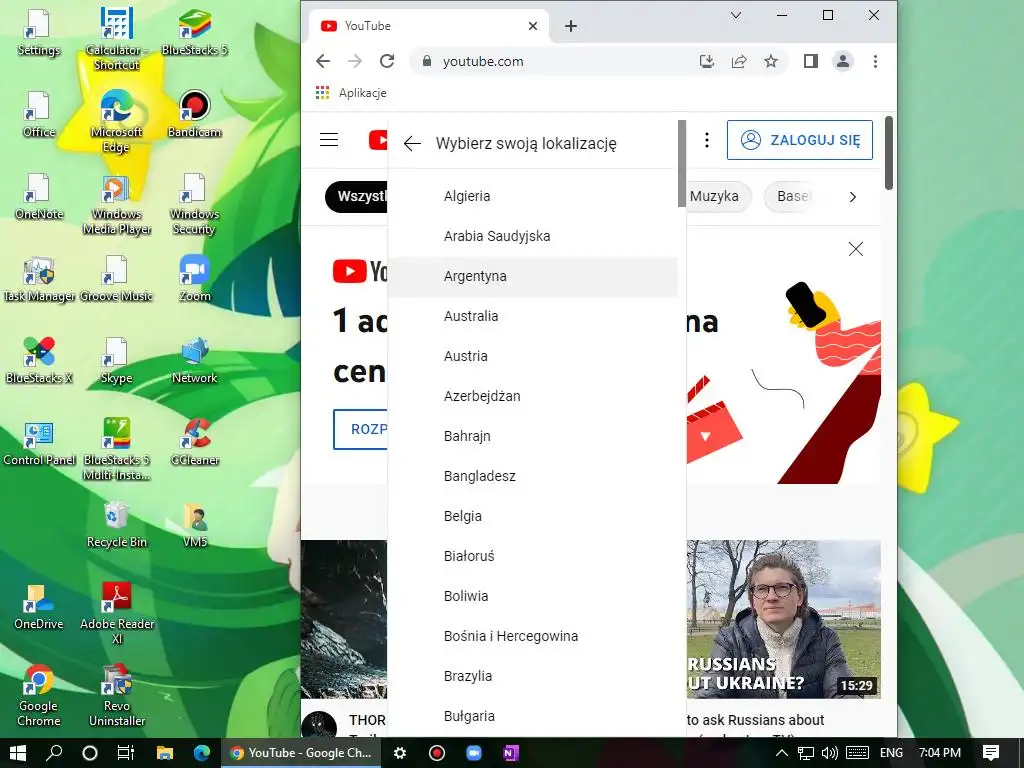Open Adobe Reader XI desktop shortcut

click(x=117, y=613)
